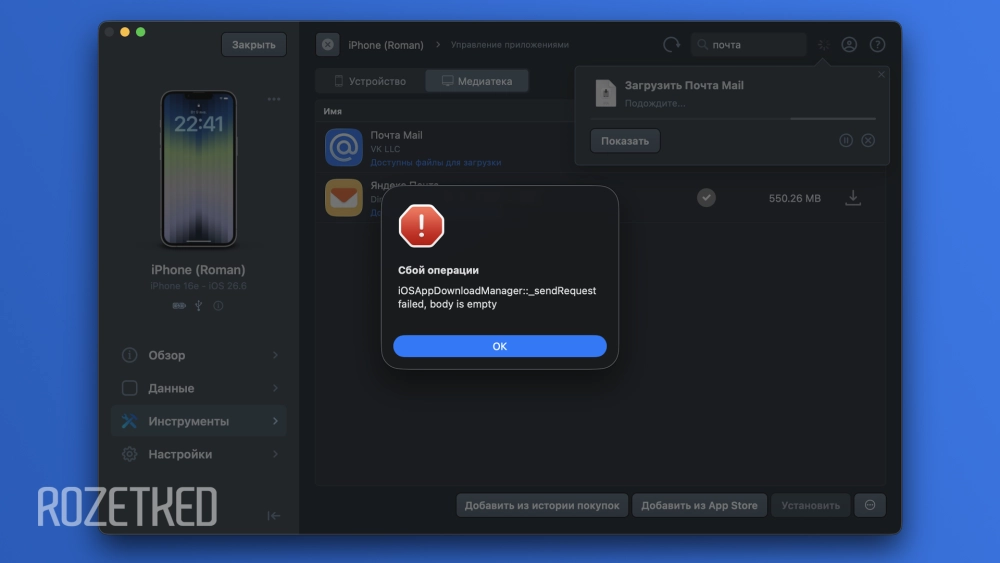
Task: Click the Имя column header
Action: pyautogui.click(x=332, y=111)
